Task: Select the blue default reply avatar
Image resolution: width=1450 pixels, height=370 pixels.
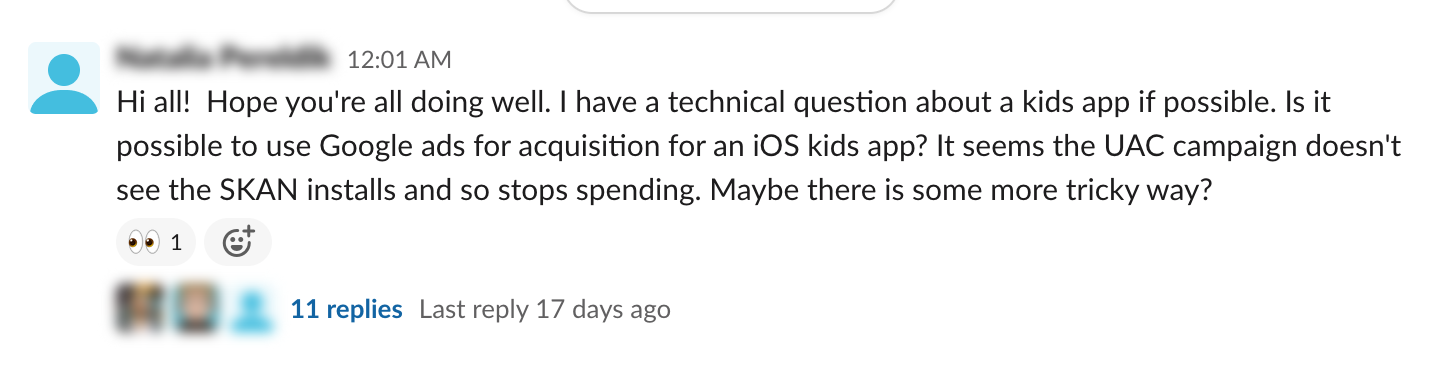Action: pyautogui.click(x=253, y=309)
